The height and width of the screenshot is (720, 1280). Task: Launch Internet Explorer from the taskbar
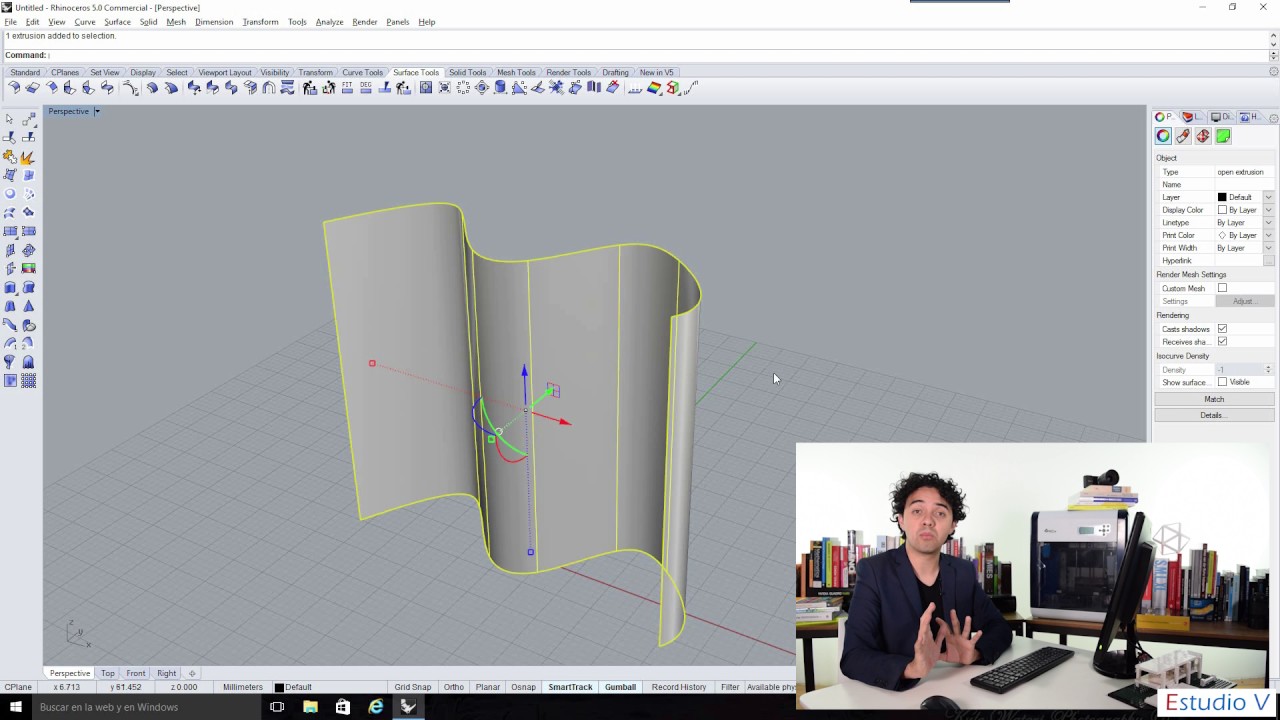click(376, 707)
